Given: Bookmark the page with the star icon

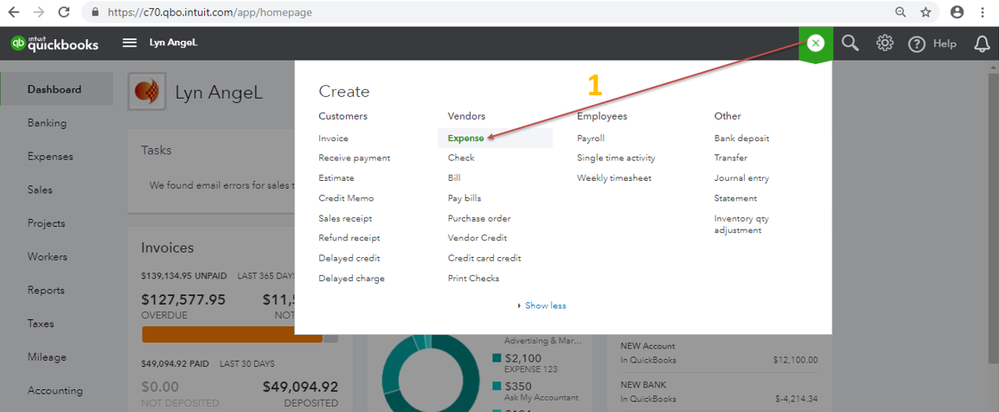Looking at the screenshot, I should [926, 12].
